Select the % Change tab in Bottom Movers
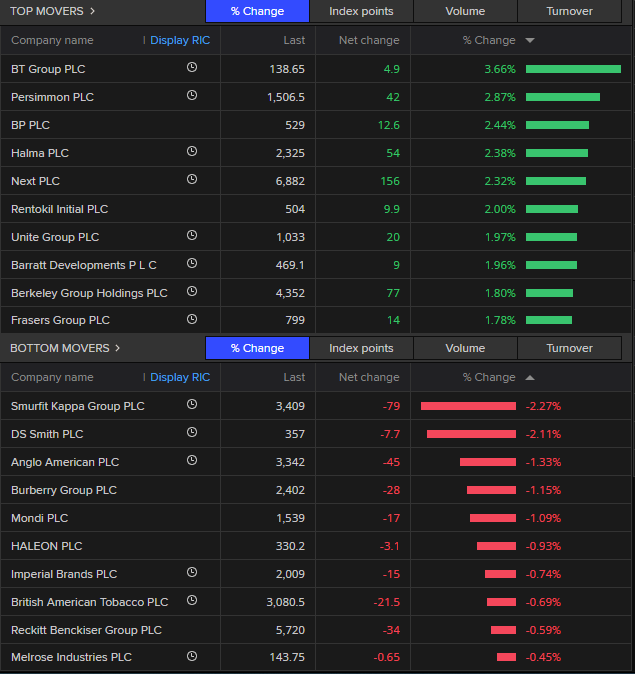 [257, 348]
